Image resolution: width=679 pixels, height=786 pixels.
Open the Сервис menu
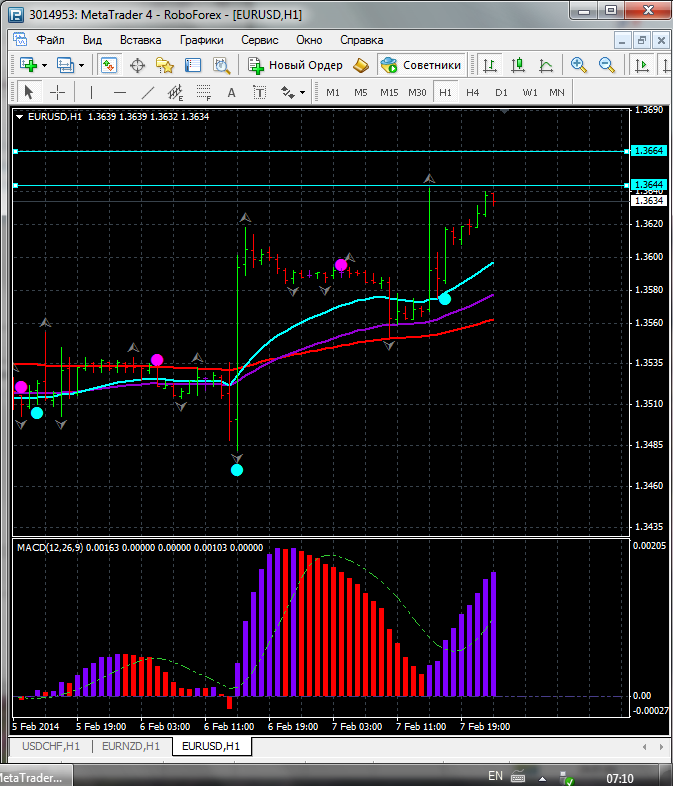260,40
